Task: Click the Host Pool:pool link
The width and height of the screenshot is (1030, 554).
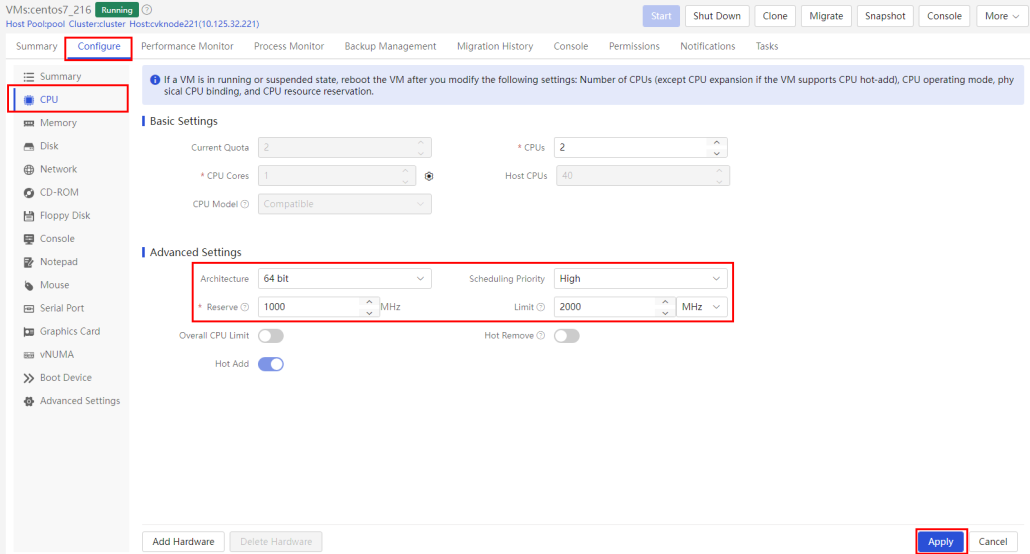Action: (35, 24)
